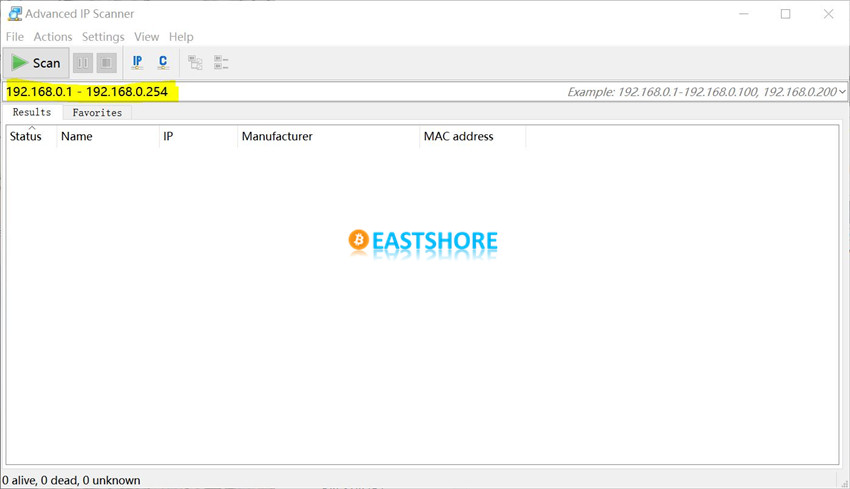Open the File menu
850x489 pixels.
[15, 37]
